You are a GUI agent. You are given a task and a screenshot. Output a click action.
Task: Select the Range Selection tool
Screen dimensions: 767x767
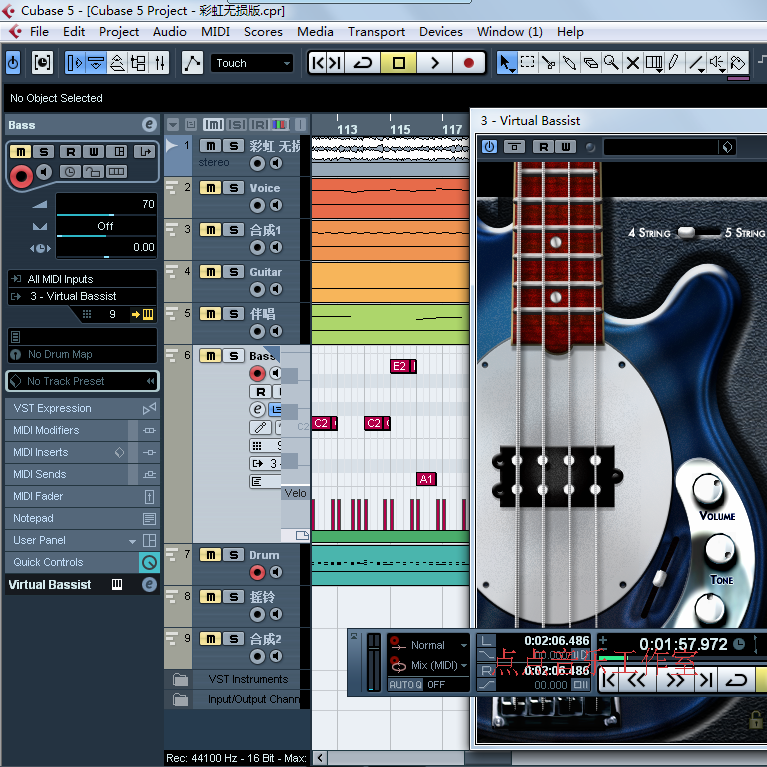click(x=527, y=63)
